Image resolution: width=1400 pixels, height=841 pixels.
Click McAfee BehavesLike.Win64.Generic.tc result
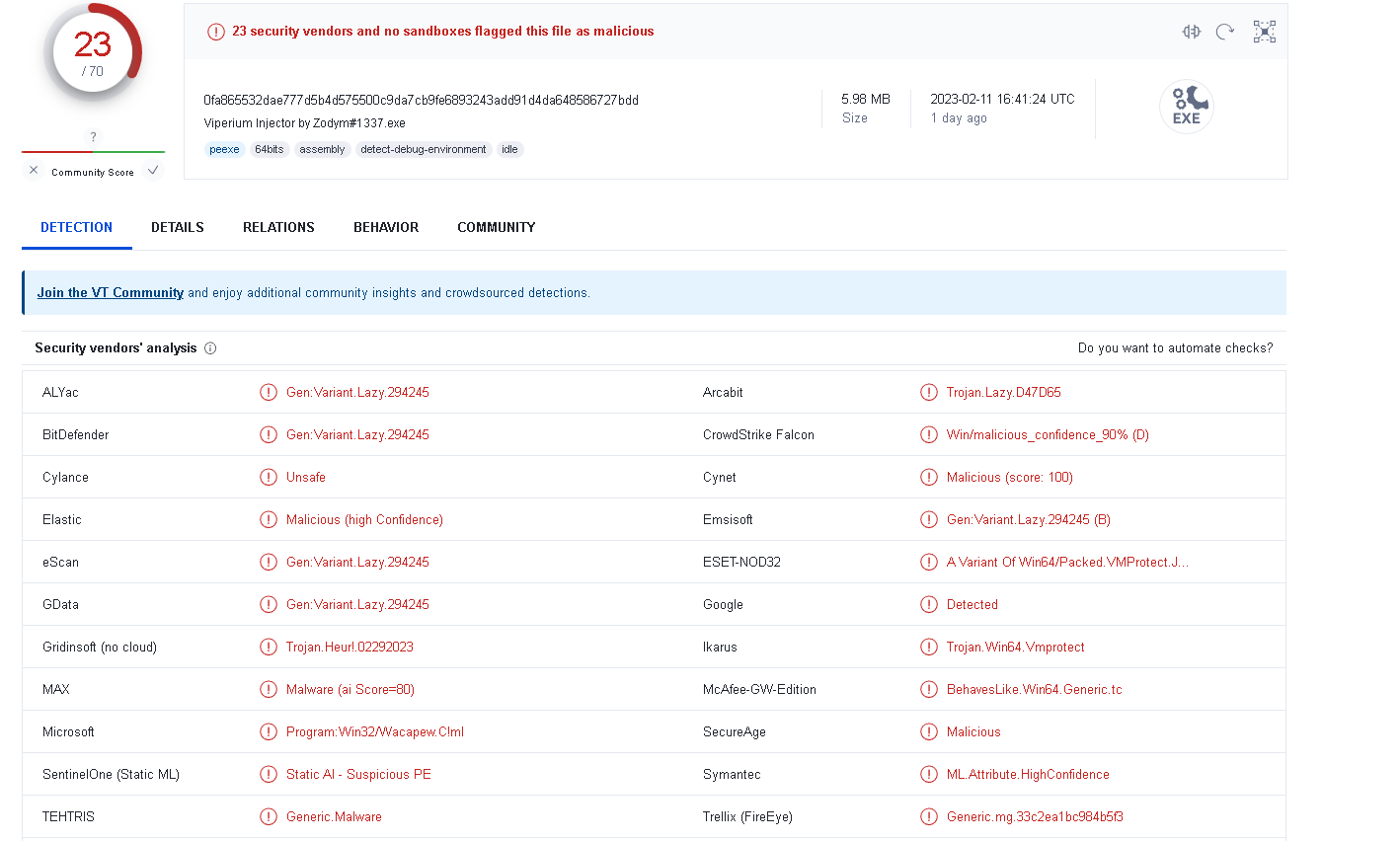click(1034, 689)
